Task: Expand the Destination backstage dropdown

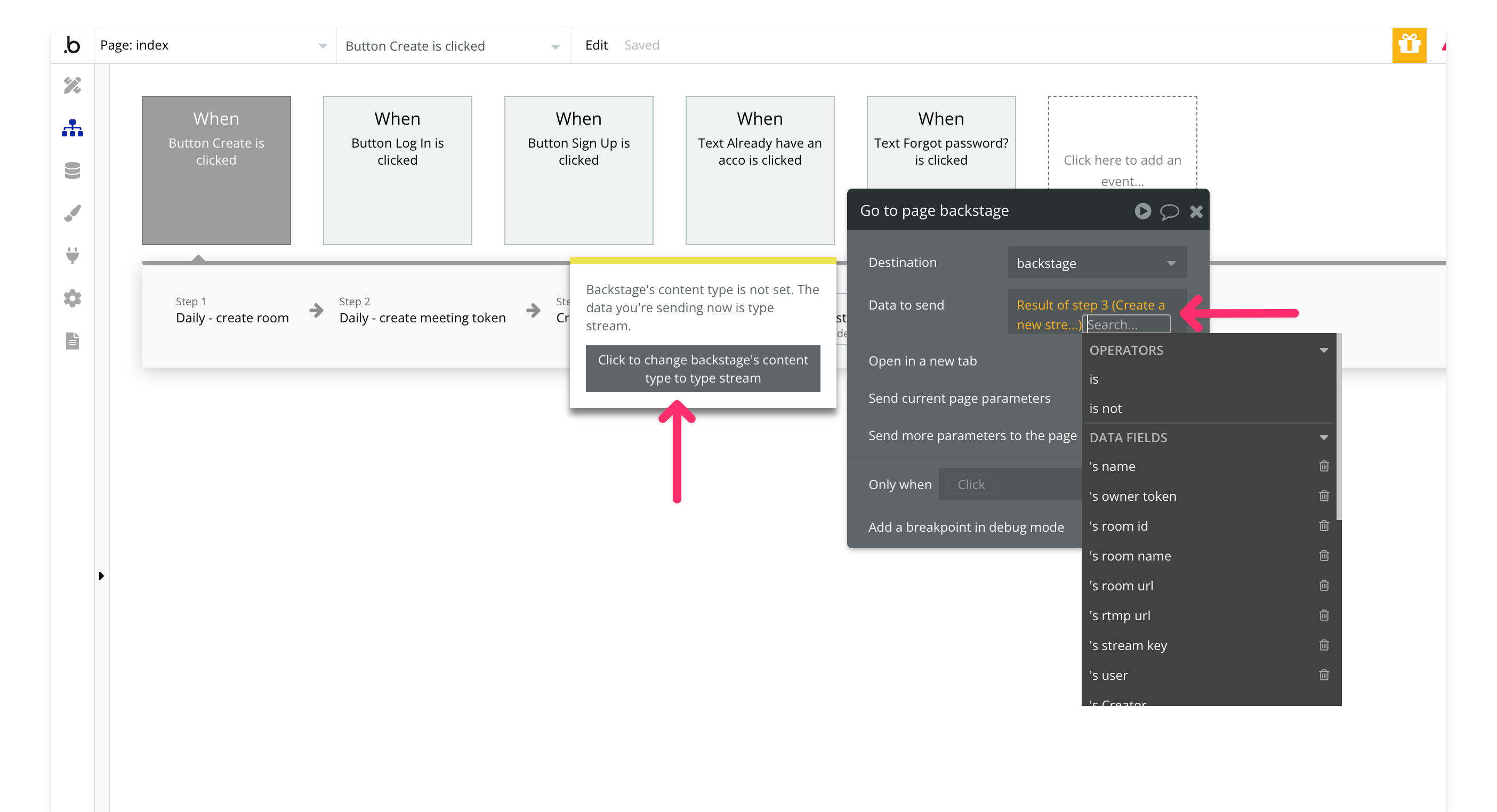Action: pyautogui.click(x=1097, y=263)
